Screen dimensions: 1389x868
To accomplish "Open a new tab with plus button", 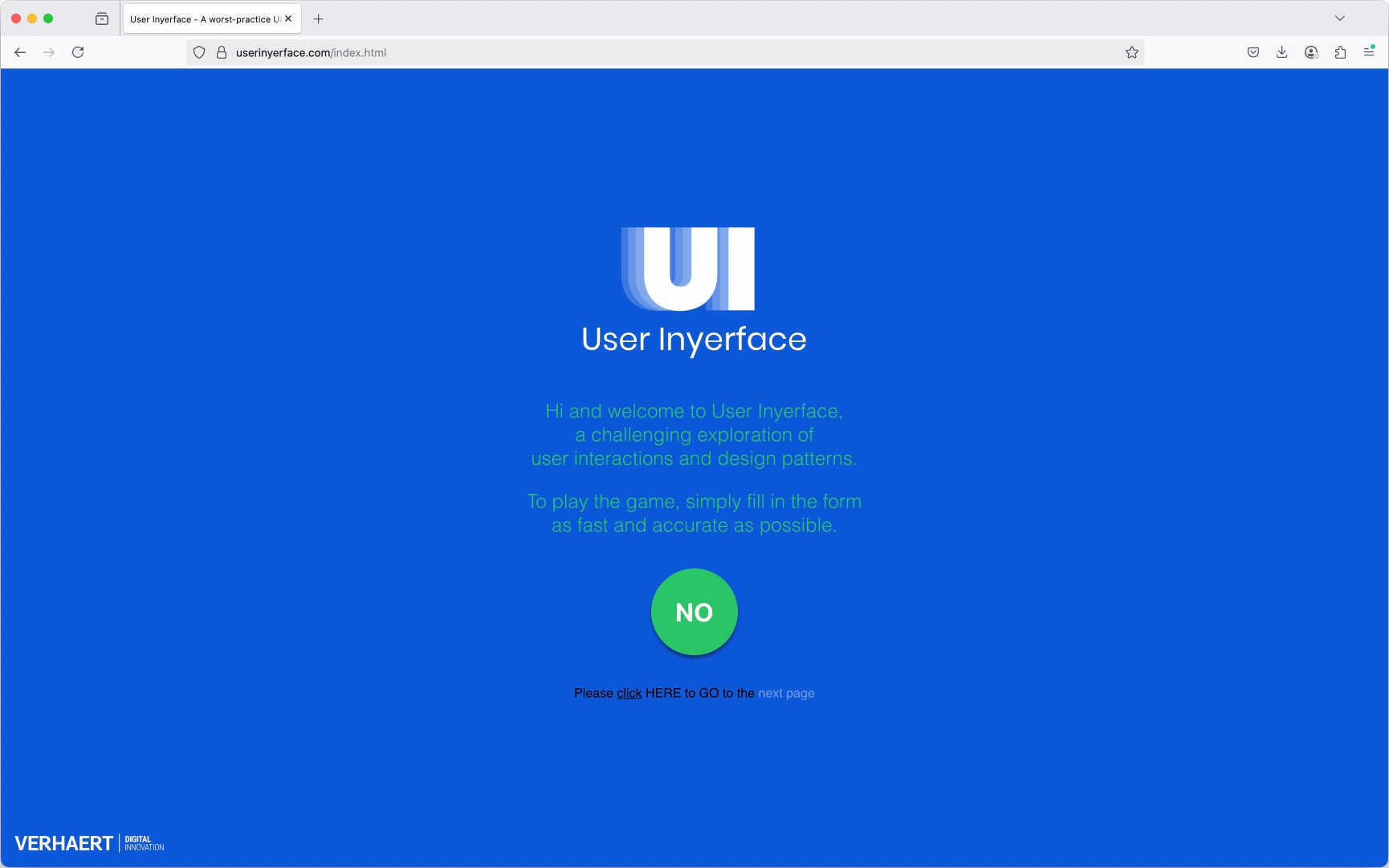I will [x=318, y=18].
